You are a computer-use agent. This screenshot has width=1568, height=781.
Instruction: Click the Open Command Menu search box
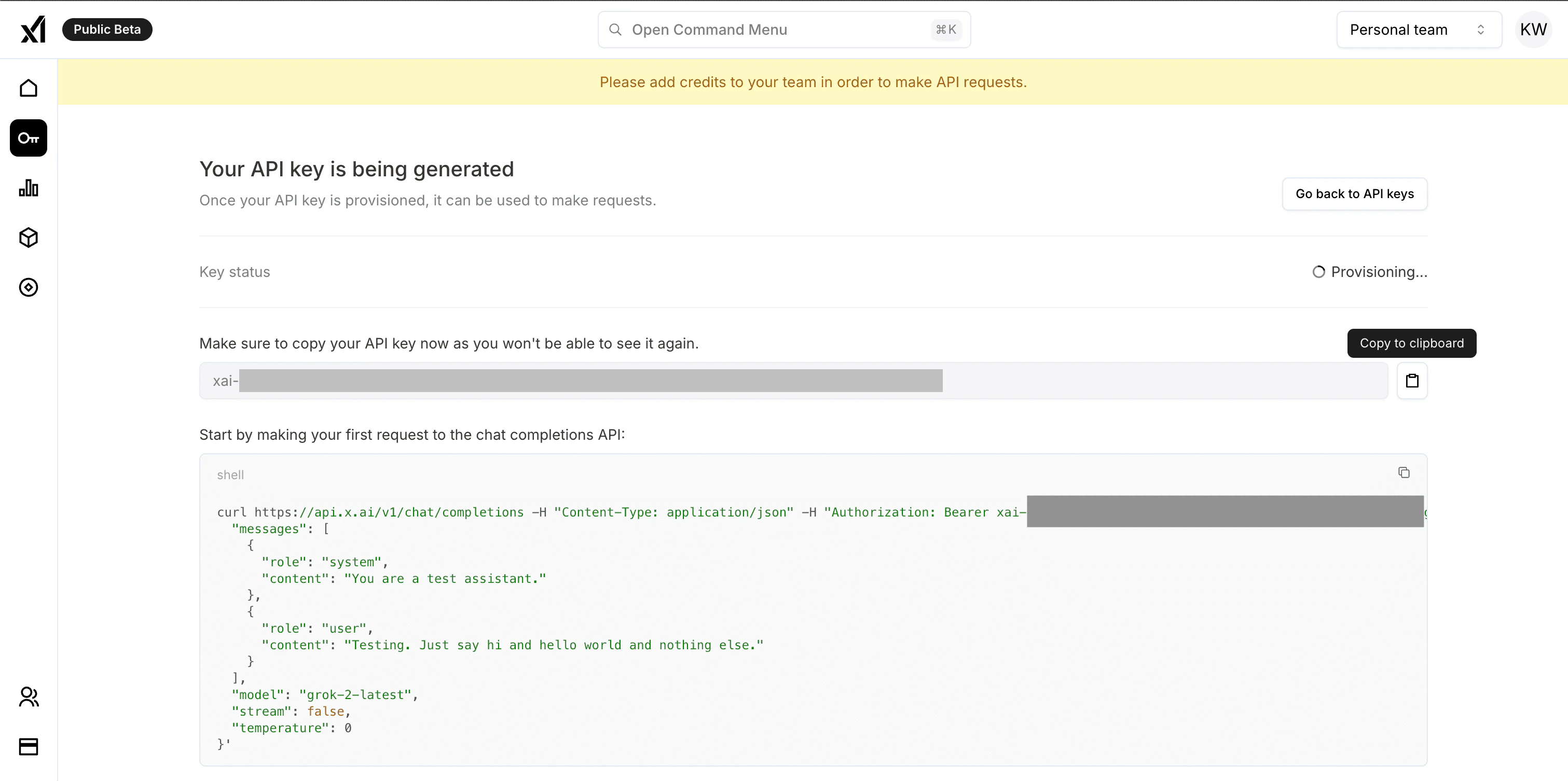point(783,30)
